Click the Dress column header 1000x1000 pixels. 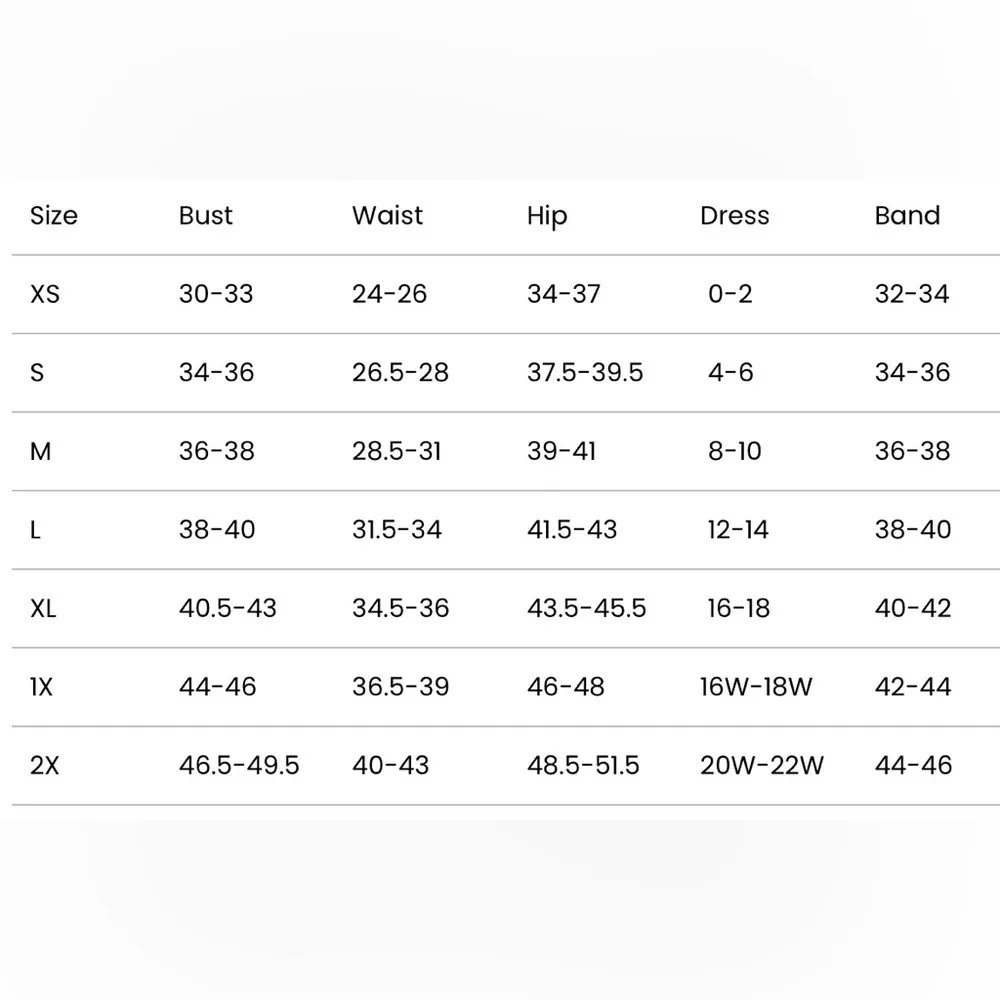click(735, 216)
